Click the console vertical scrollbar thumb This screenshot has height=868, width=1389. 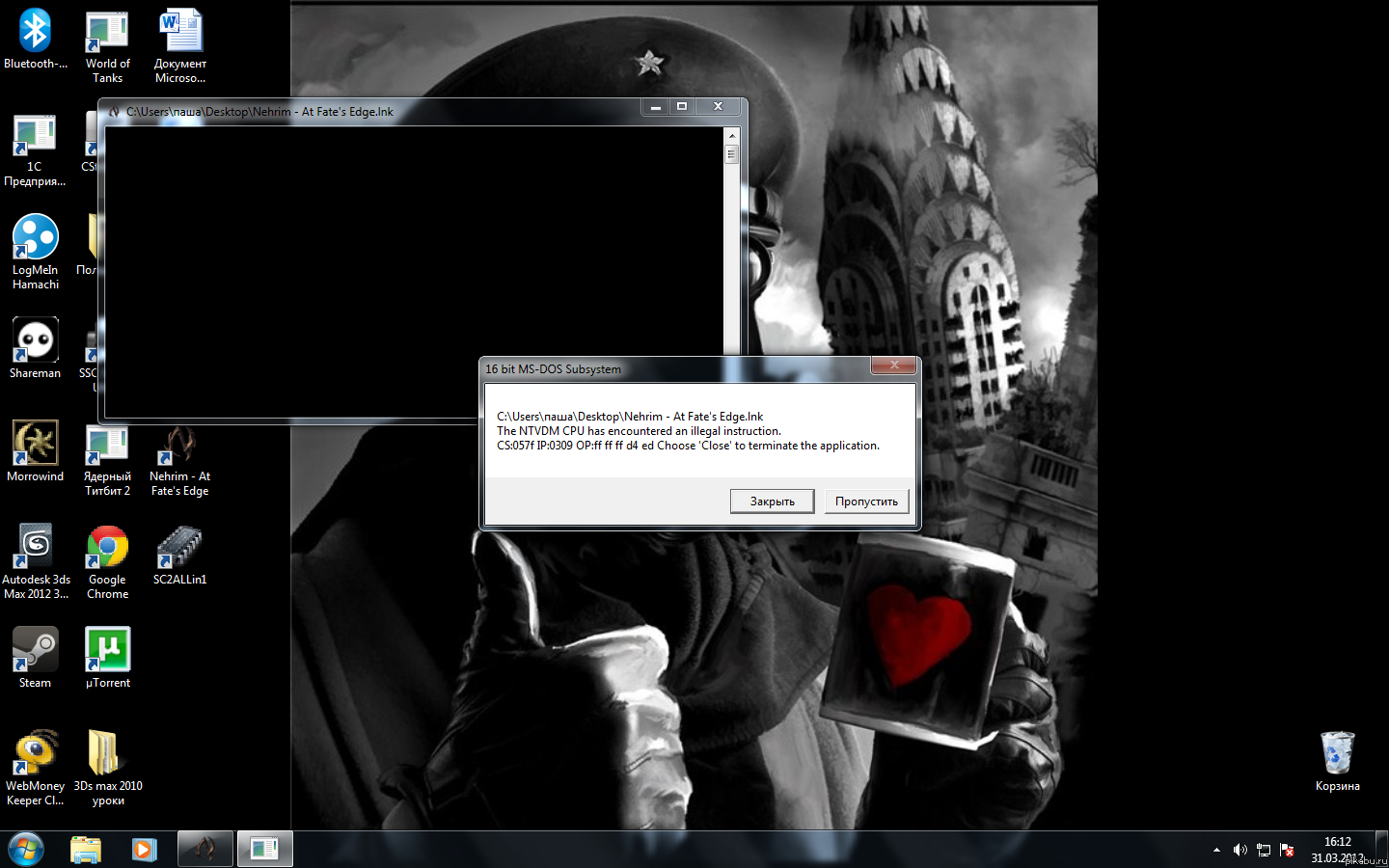(x=732, y=154)
